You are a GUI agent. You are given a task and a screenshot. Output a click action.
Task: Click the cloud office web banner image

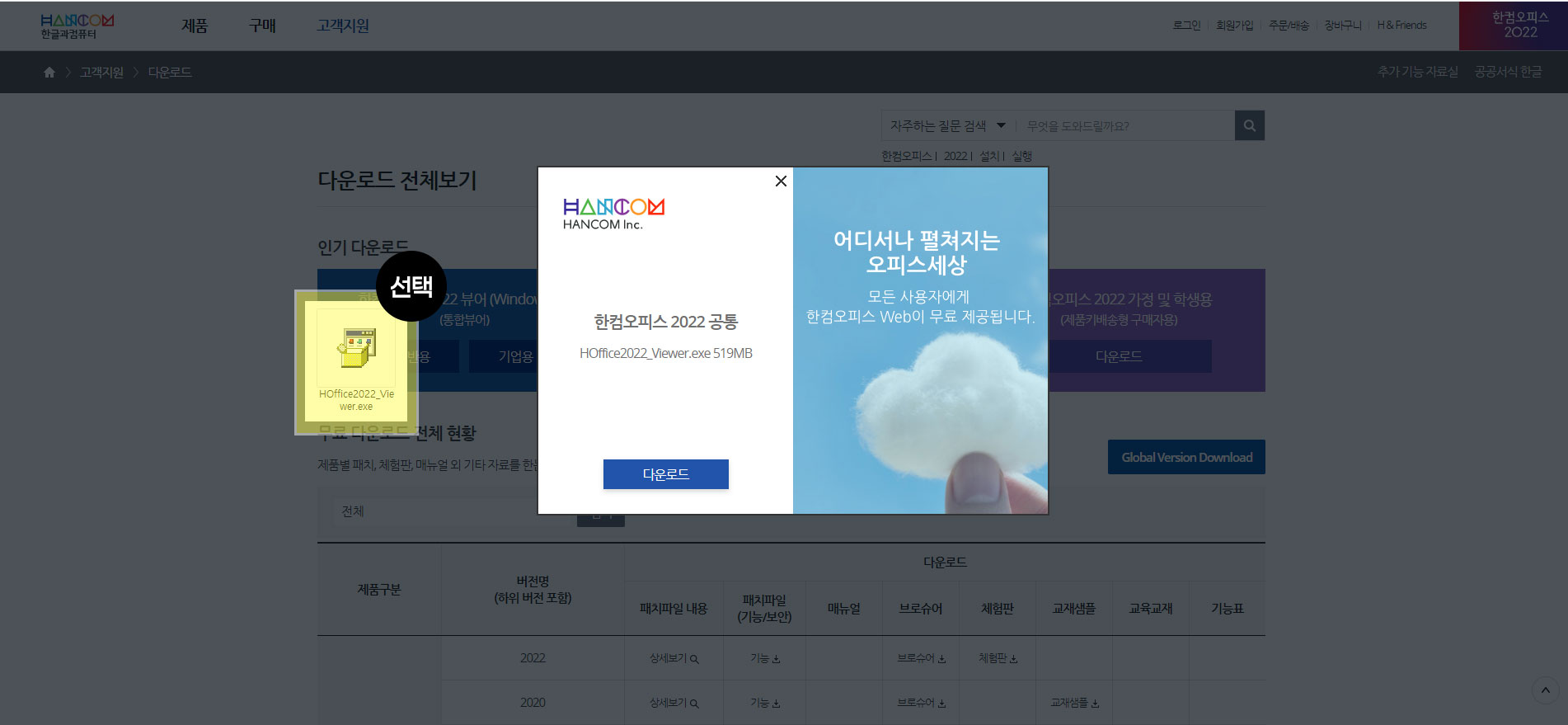tap(920, 341)
